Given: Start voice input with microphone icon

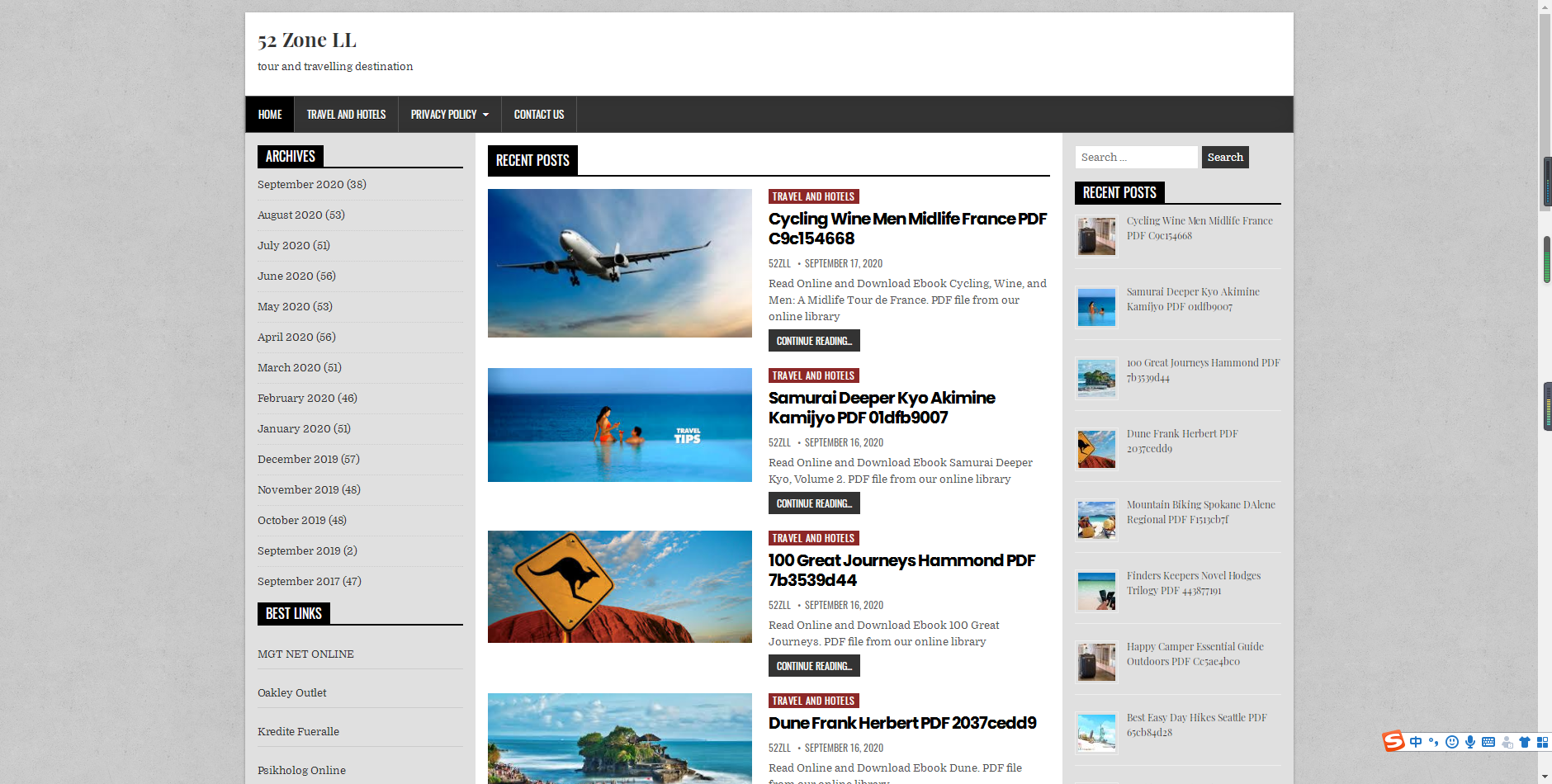Looking at the screenshot, I should click(x=1470, y=742).
